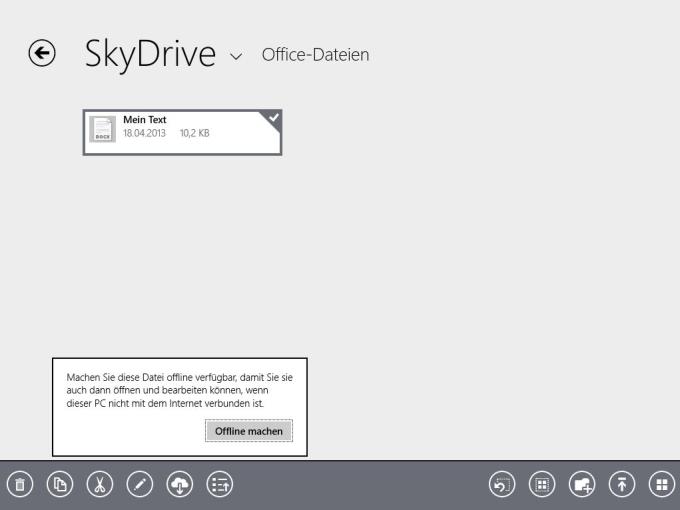Create a new folder with folder-plus icon
This screenshot has height=510, width=680.
(x=582, y=484)
